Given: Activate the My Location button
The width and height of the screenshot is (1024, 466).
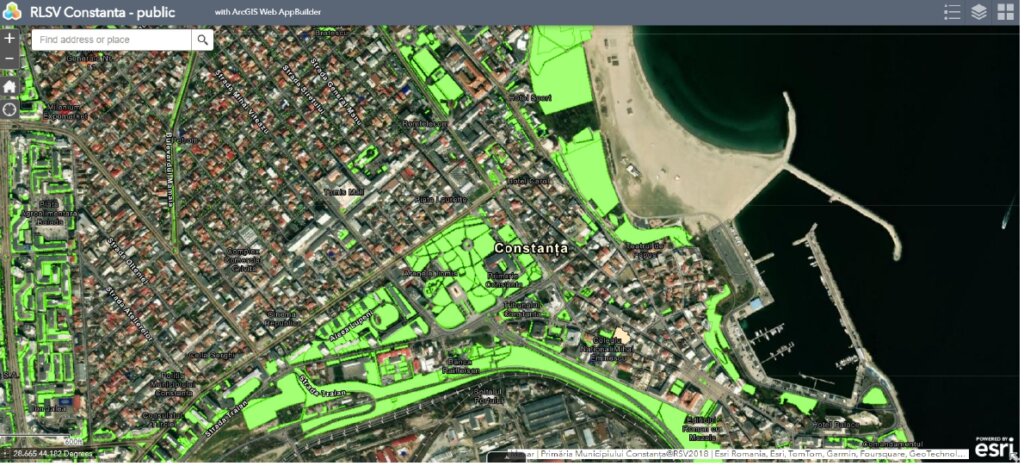Looking at the screenshot, I should pyautogui.click(x=10, y=109).
